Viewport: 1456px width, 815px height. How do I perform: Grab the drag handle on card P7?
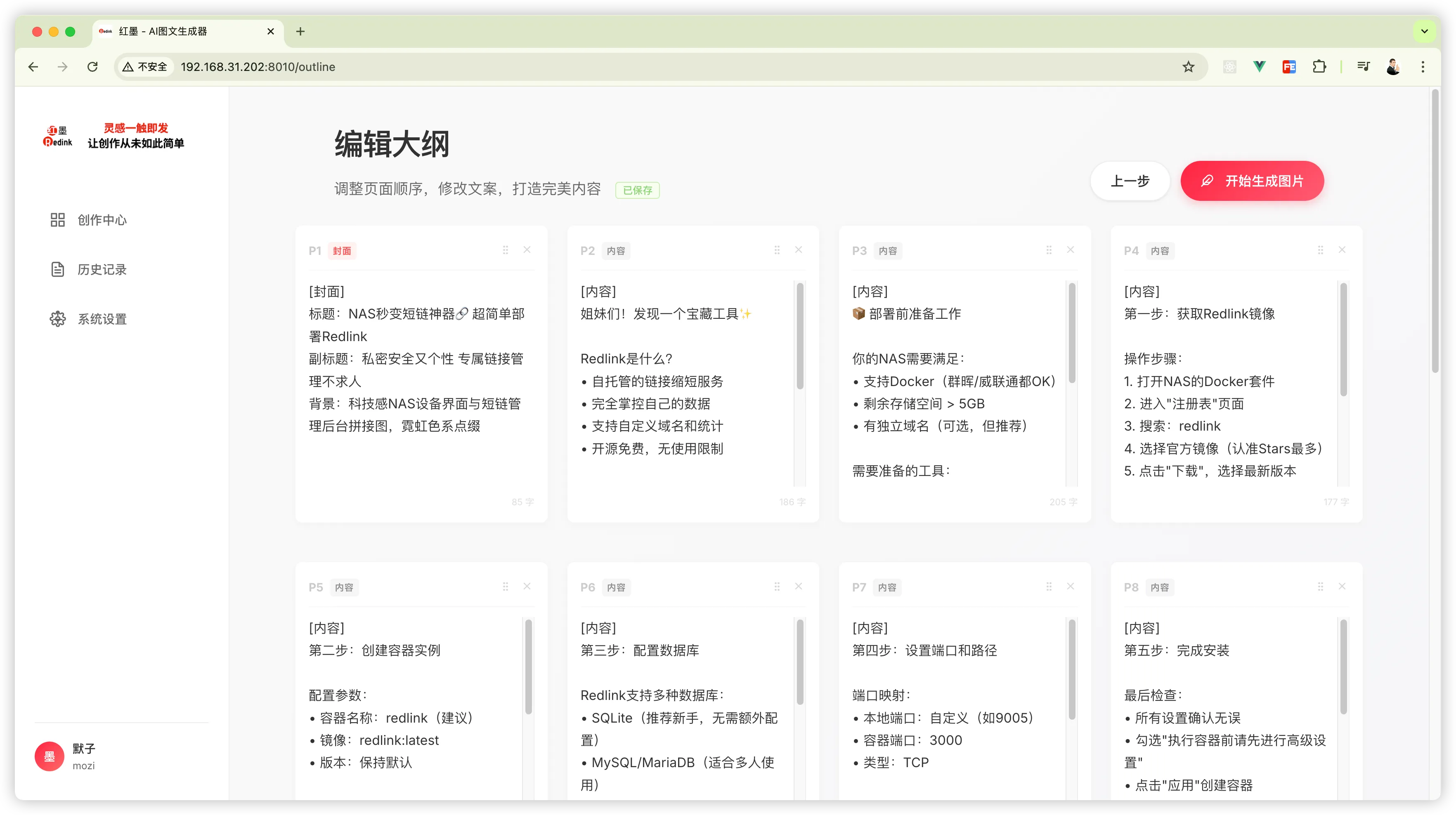(1049, 586)
